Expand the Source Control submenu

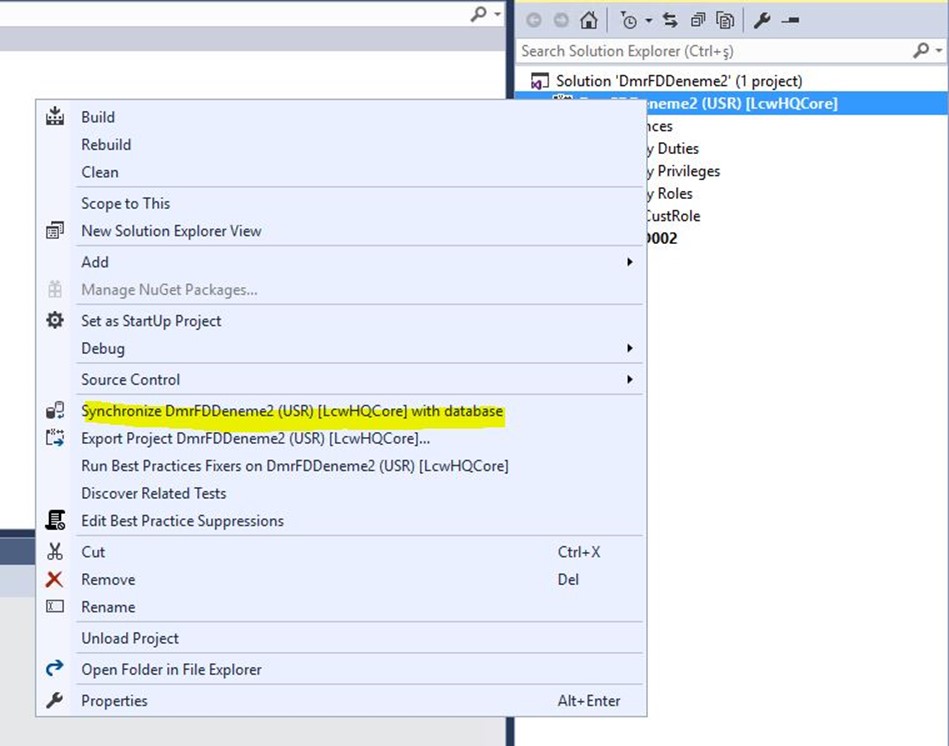pyautogui.click(x=629, y=379)
